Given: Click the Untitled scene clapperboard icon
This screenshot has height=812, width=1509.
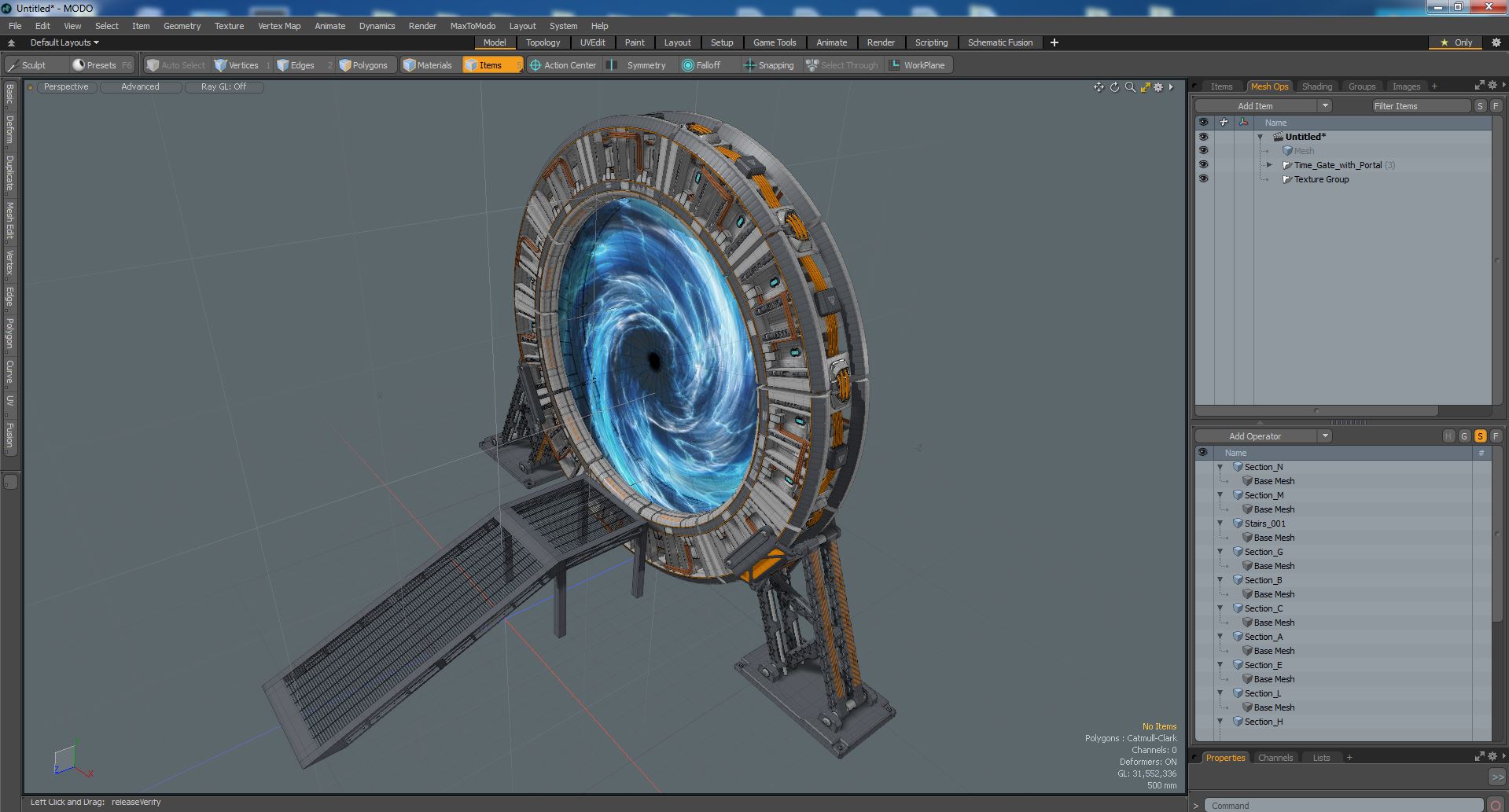Looking at the screenshot, I should coord(1278,137).
